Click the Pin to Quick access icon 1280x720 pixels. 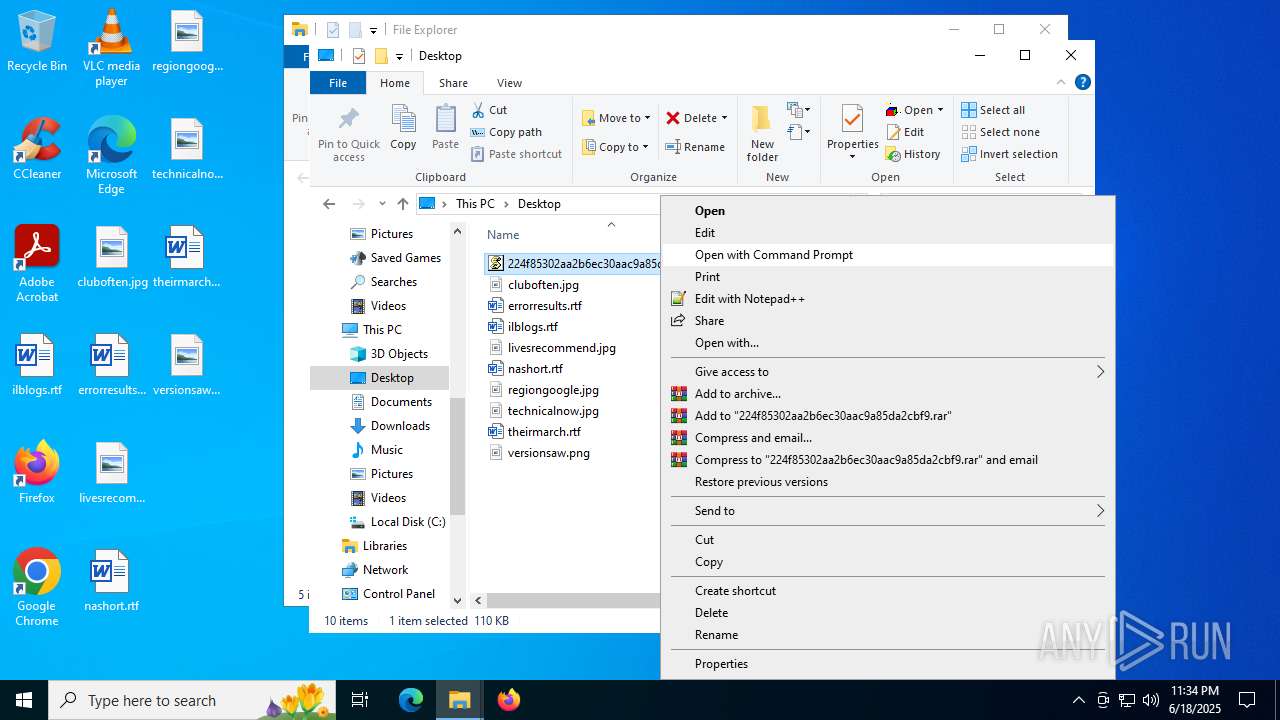(x=348, y=121)
